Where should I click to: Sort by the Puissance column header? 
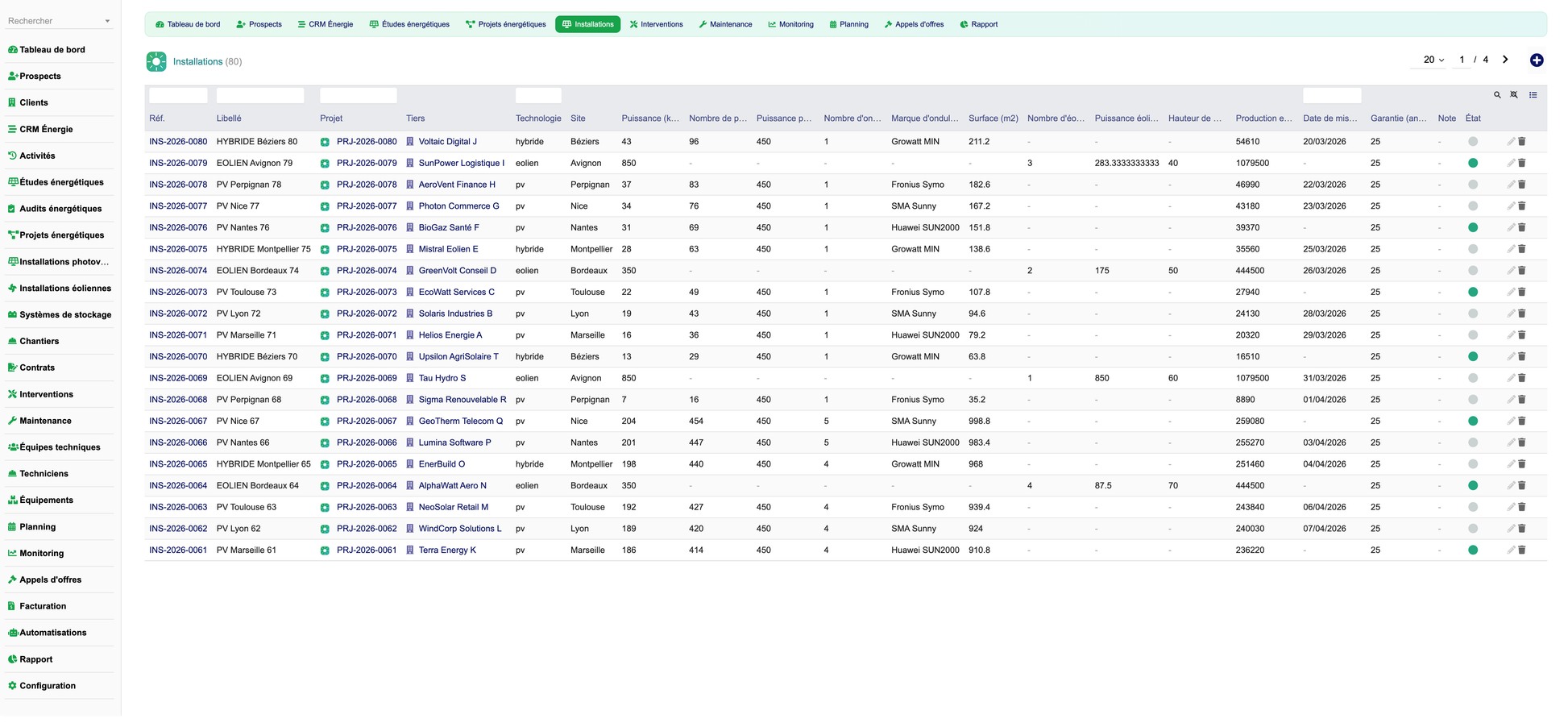pos(650,118)
